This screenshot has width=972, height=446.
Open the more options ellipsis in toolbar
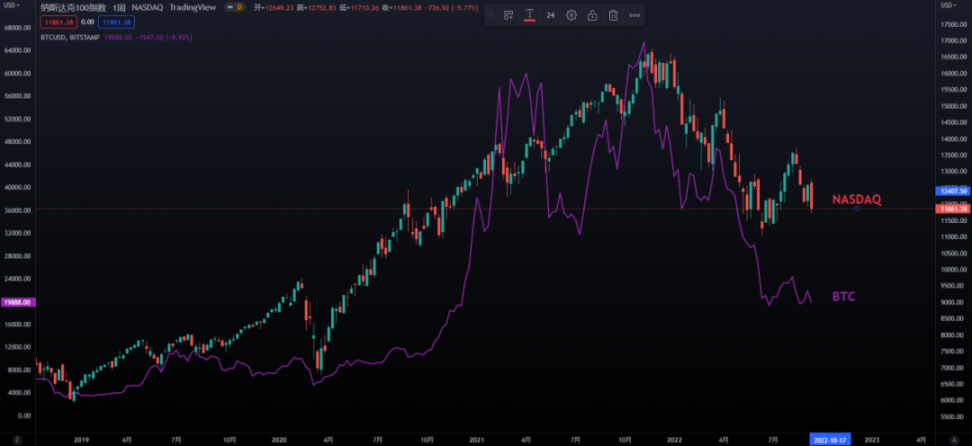pyautogui.click(x=635, y=16)
